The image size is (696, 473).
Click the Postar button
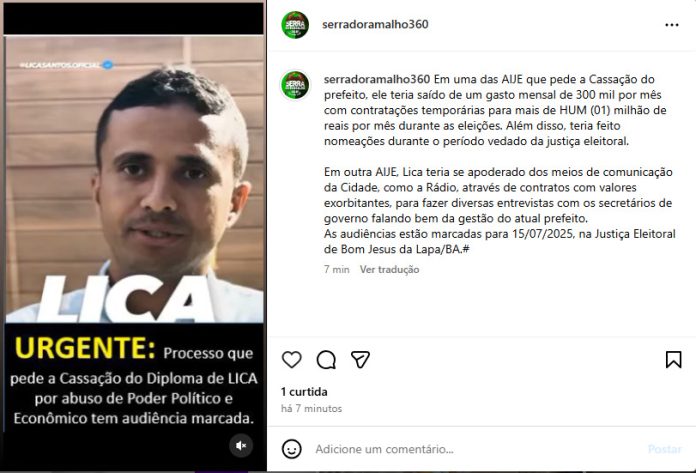pyautogui.click(x=664, y=449)
